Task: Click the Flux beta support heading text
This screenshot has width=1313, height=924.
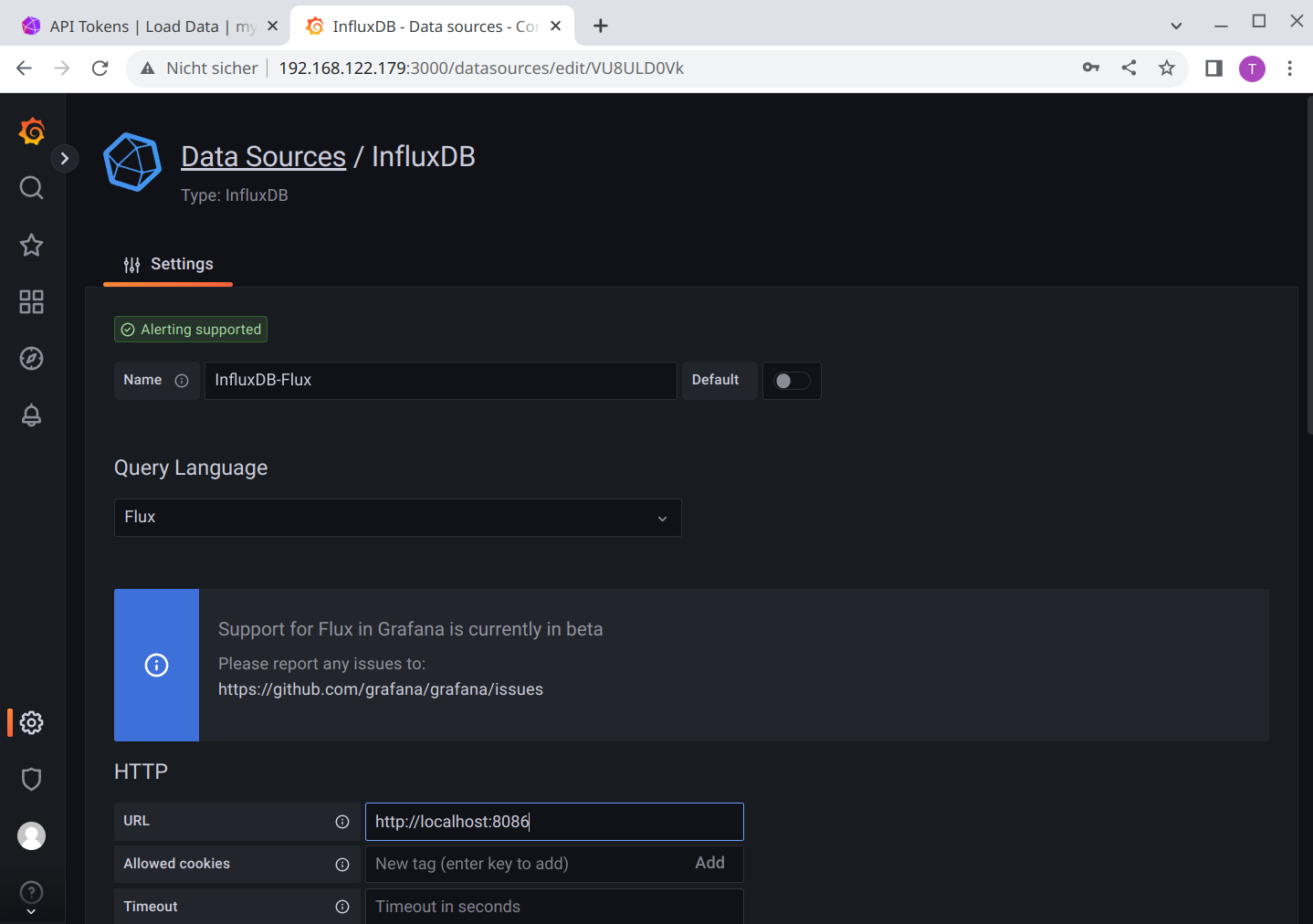Action: click(411, 629)
